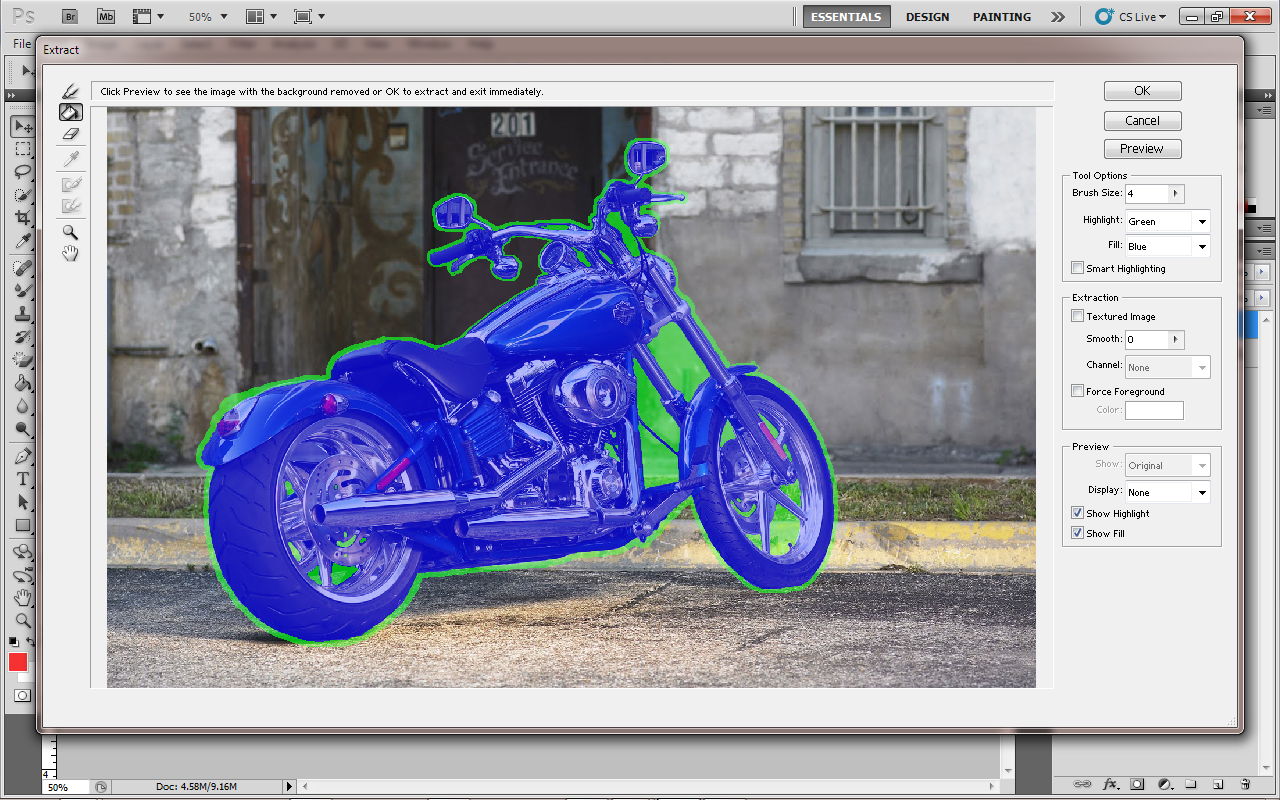Click the Preview button
Screen dimensions: 1280x800
(x=1142, y=149)
